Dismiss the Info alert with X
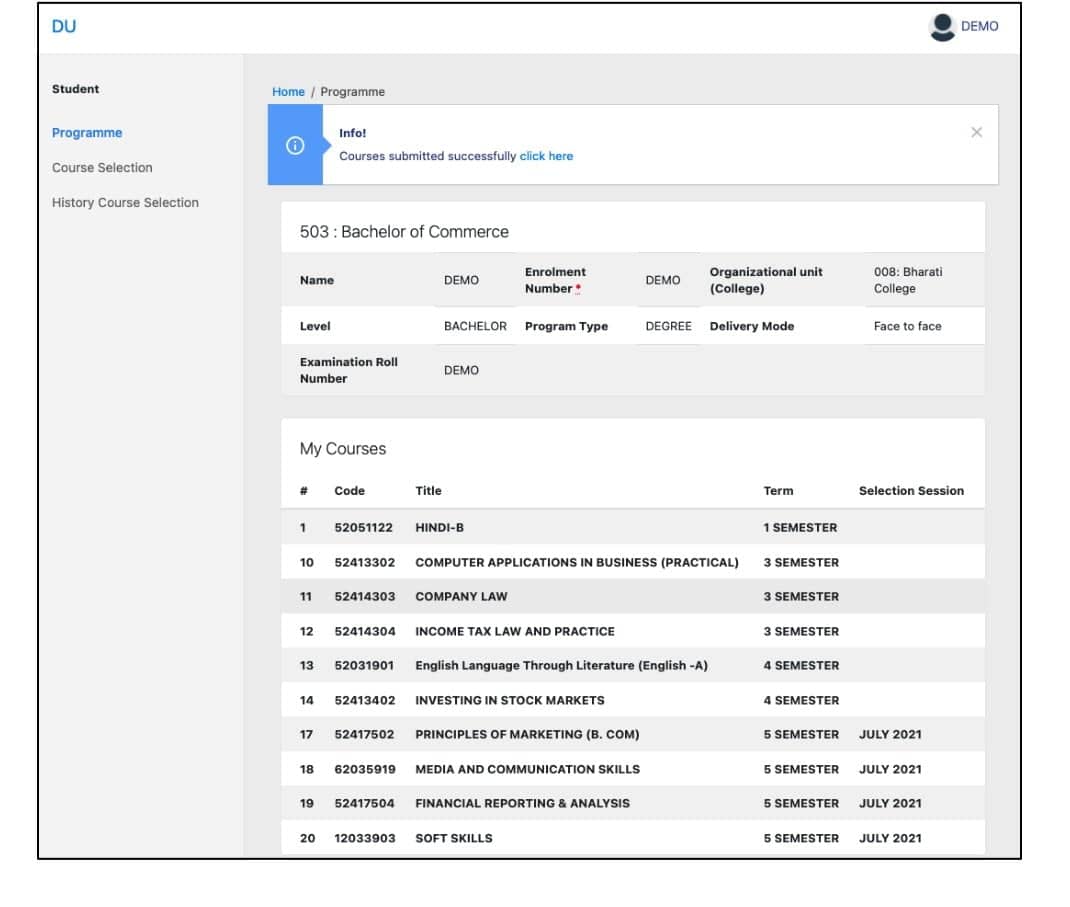The image size is (1070, 907). tap(977, 132)
